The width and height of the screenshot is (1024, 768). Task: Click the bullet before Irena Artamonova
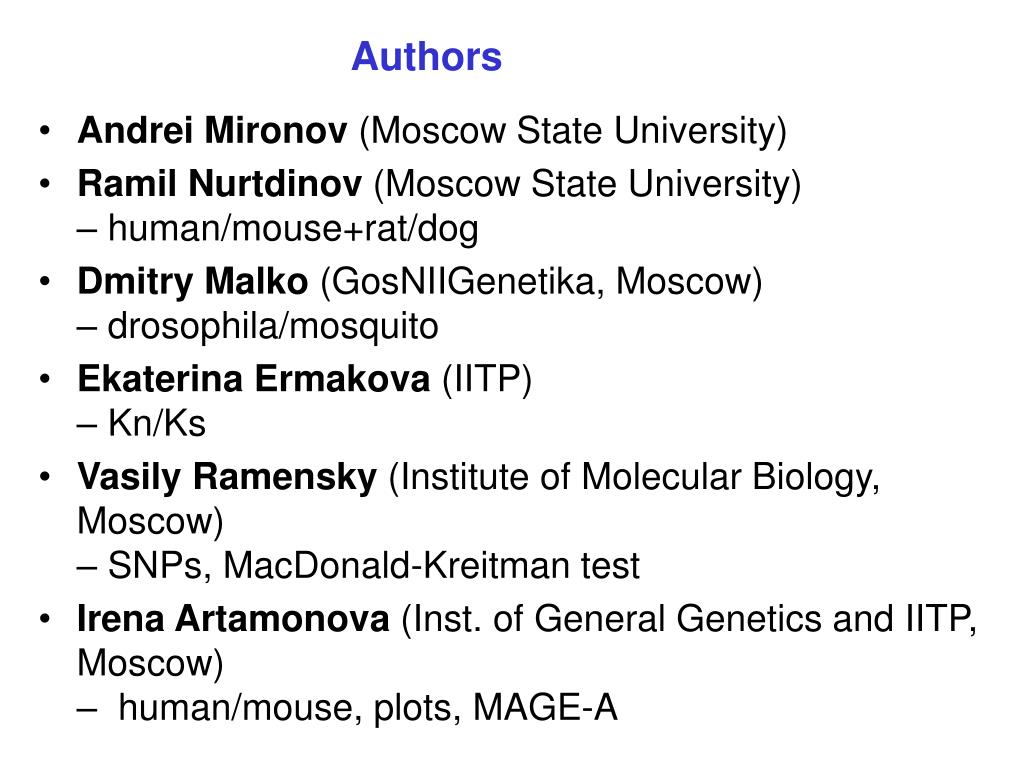point(44,618)
